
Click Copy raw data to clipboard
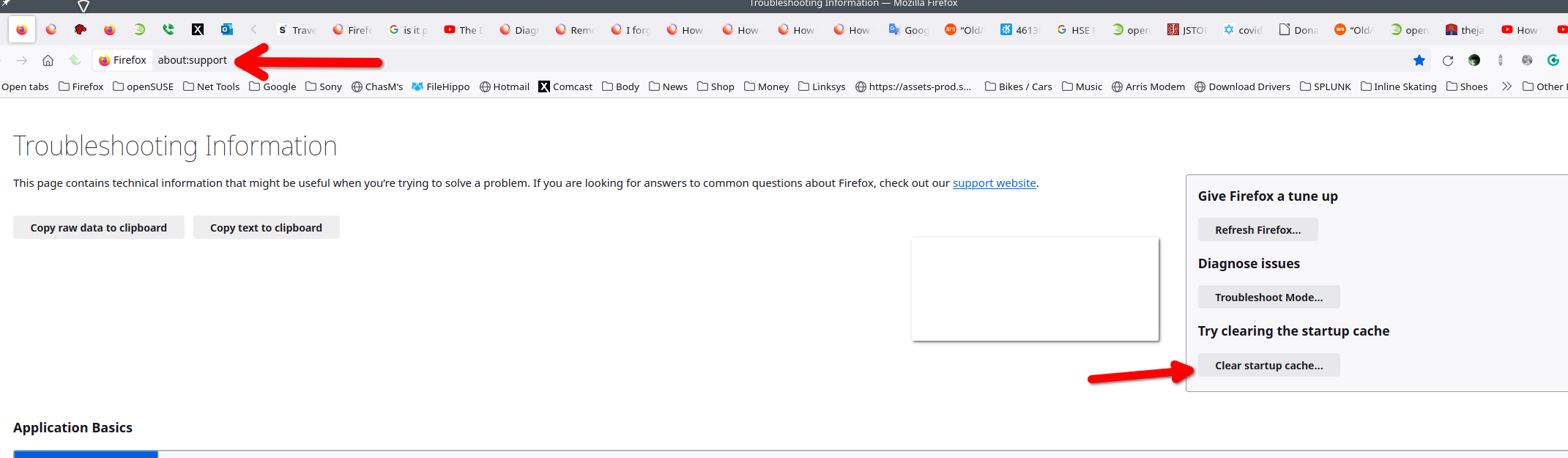tap(99, 228)
